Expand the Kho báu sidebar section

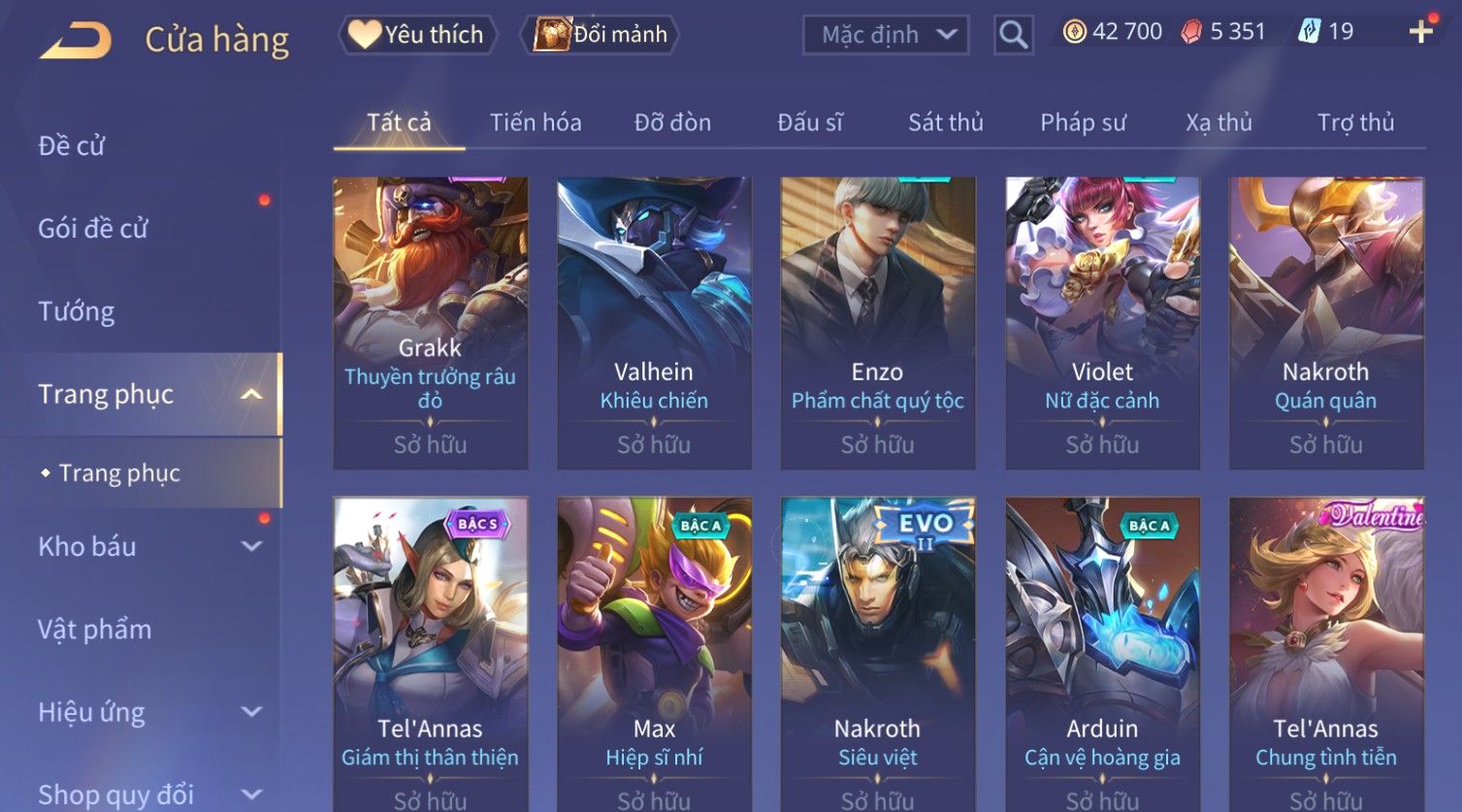pyautogui.click(x=251, y=546)
